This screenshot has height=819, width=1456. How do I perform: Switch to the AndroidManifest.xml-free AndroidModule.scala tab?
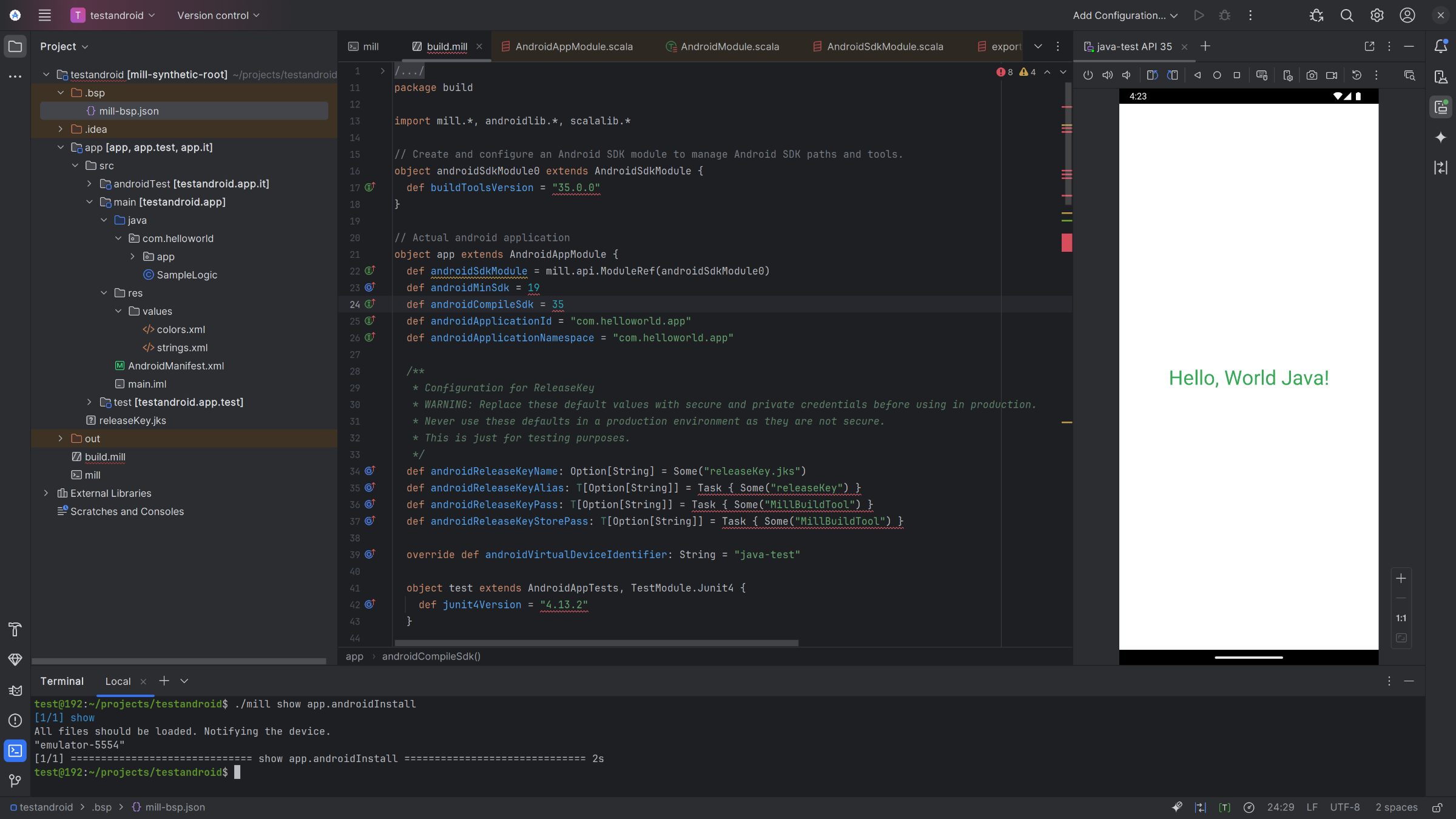tap(729, 46)
